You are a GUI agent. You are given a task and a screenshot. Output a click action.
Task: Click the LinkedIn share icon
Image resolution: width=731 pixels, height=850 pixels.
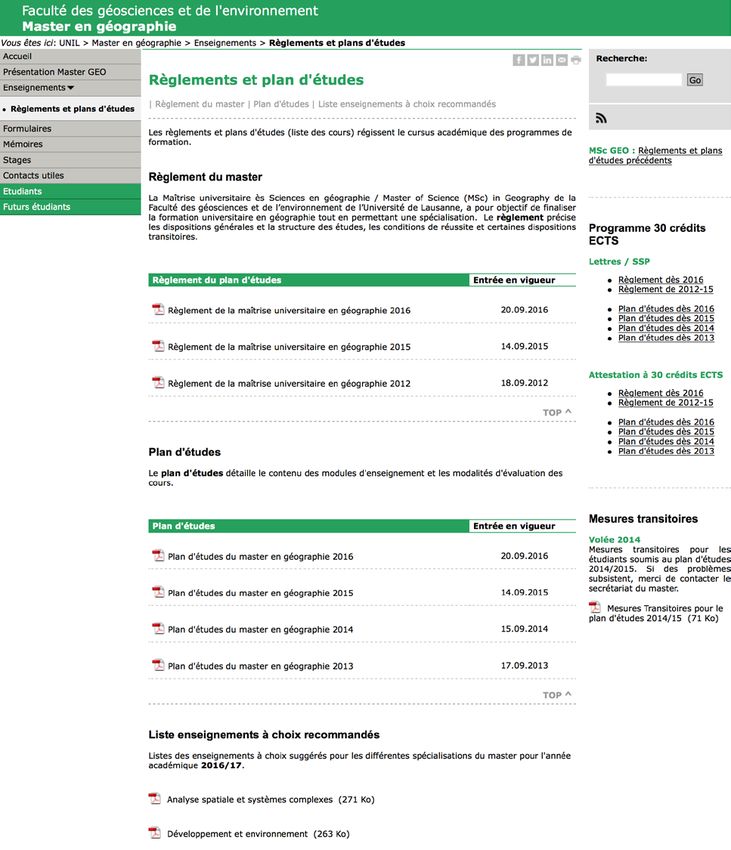(547, 60)
